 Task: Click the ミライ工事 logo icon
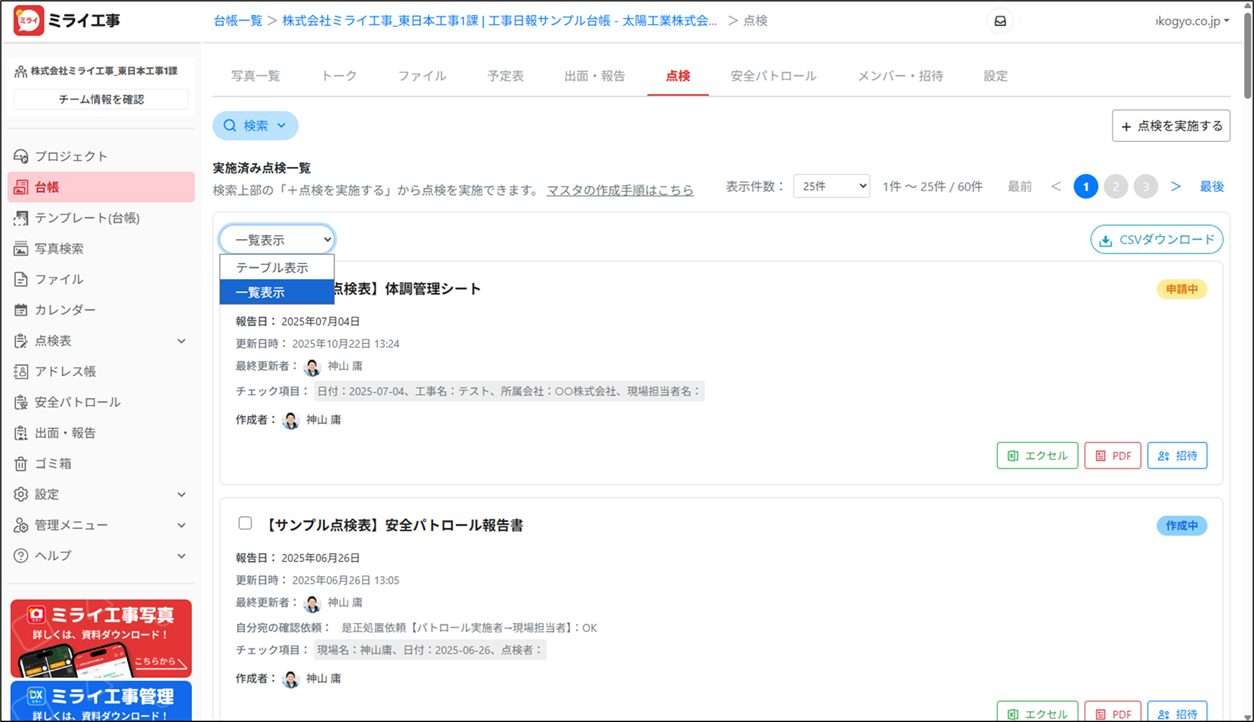point(28,21)
